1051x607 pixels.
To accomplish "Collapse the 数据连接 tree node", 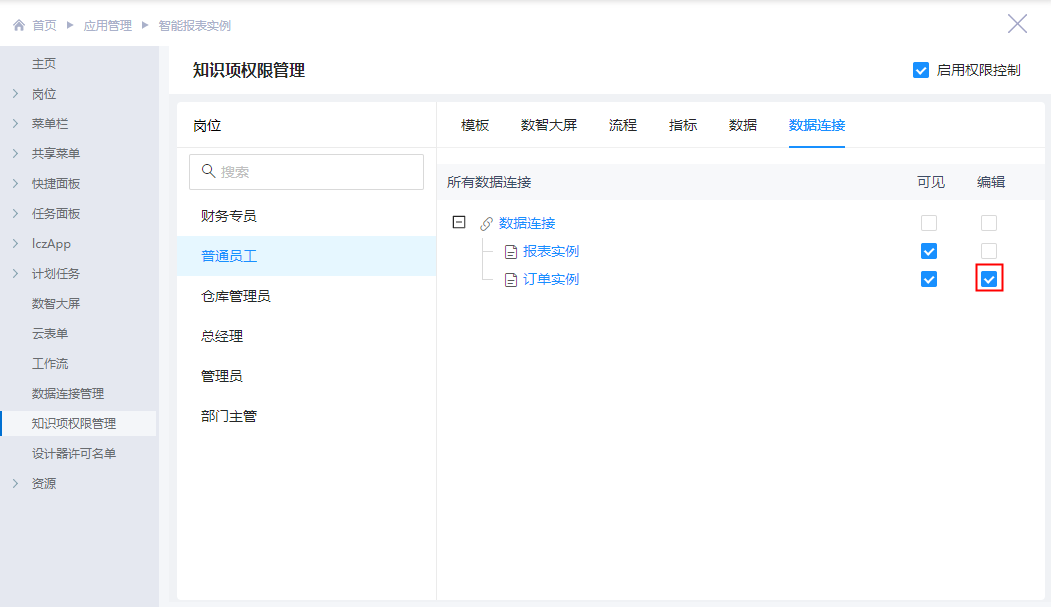I will click(459, 223).
